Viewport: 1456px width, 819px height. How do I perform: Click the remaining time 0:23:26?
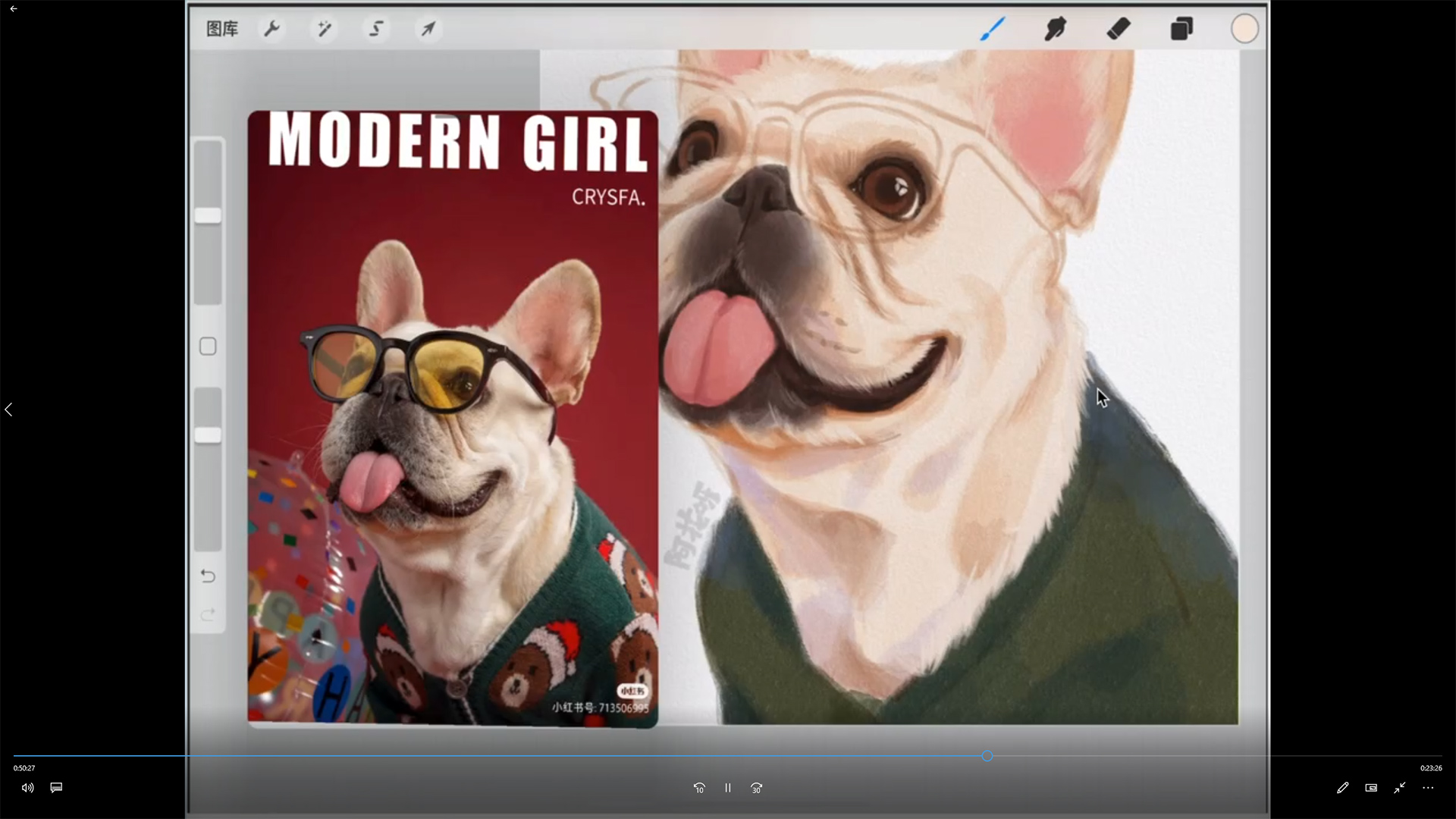pos(1431,768)
